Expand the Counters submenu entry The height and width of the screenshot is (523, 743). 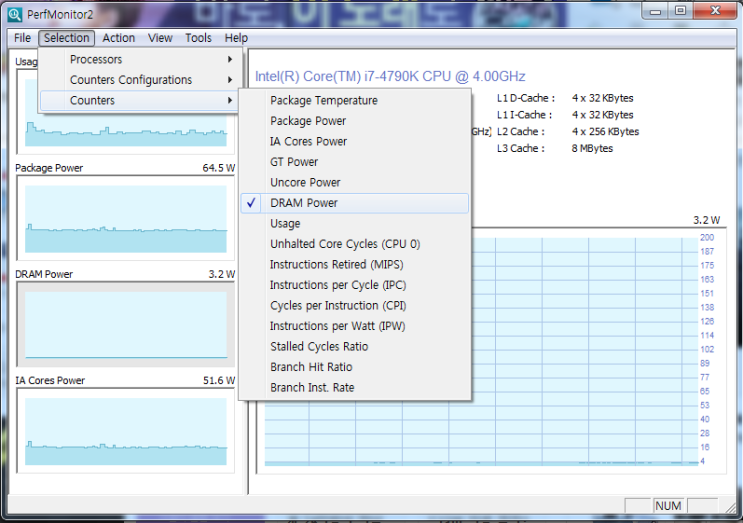(x=137, y=100)
